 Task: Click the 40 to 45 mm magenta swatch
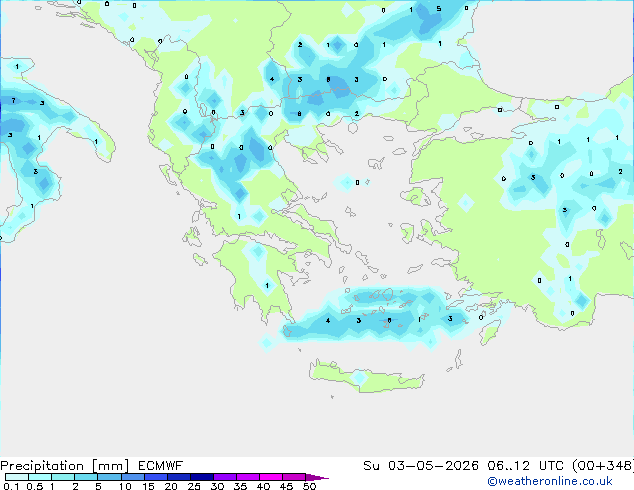(x=271, y=477)
